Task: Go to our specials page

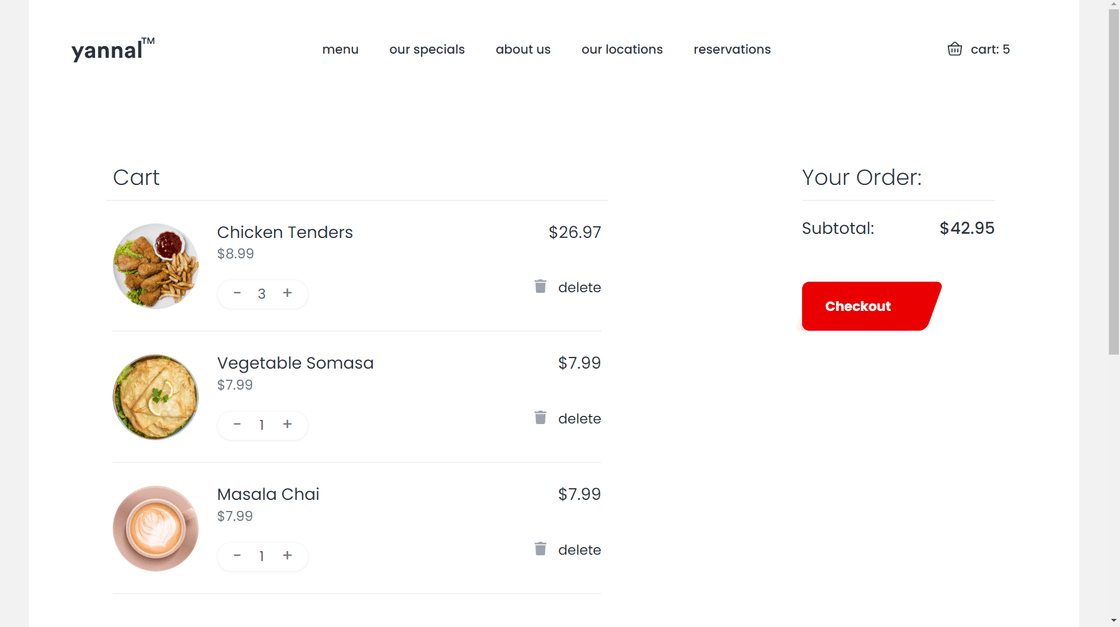Action: [x=427, y=49]
